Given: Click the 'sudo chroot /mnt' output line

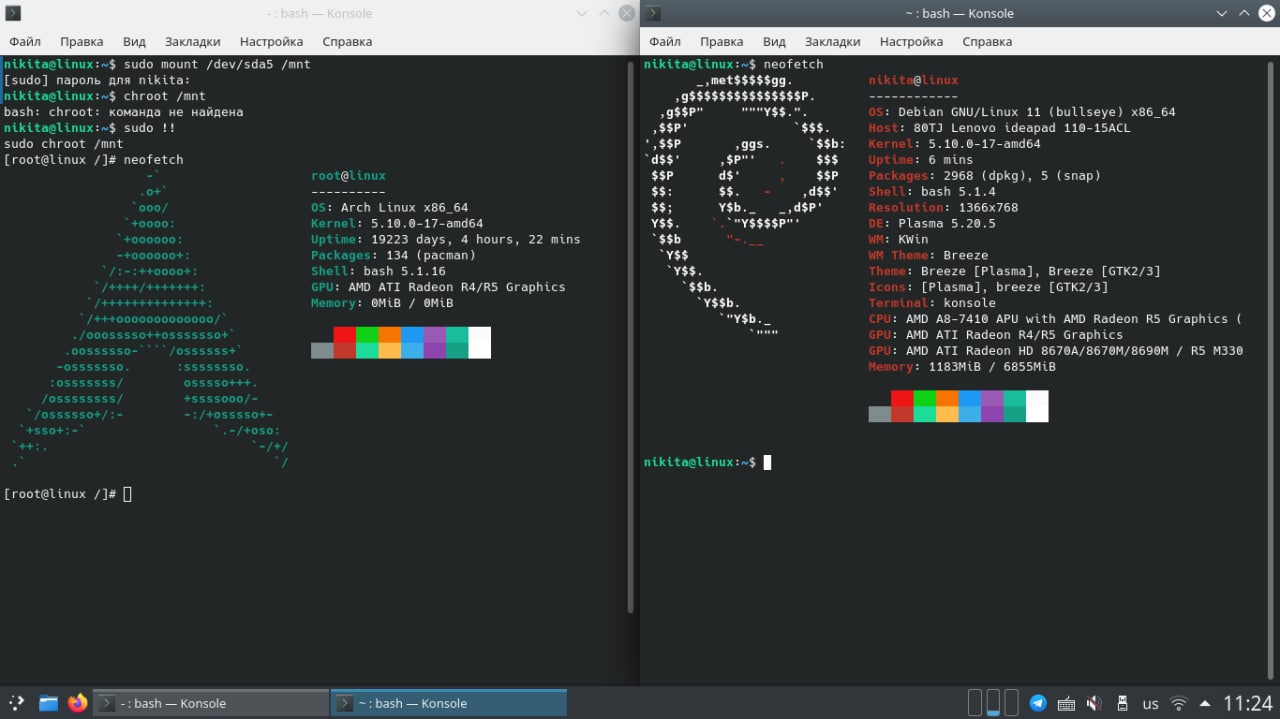Looking at the screenshot, I should [x=64, y=144].
